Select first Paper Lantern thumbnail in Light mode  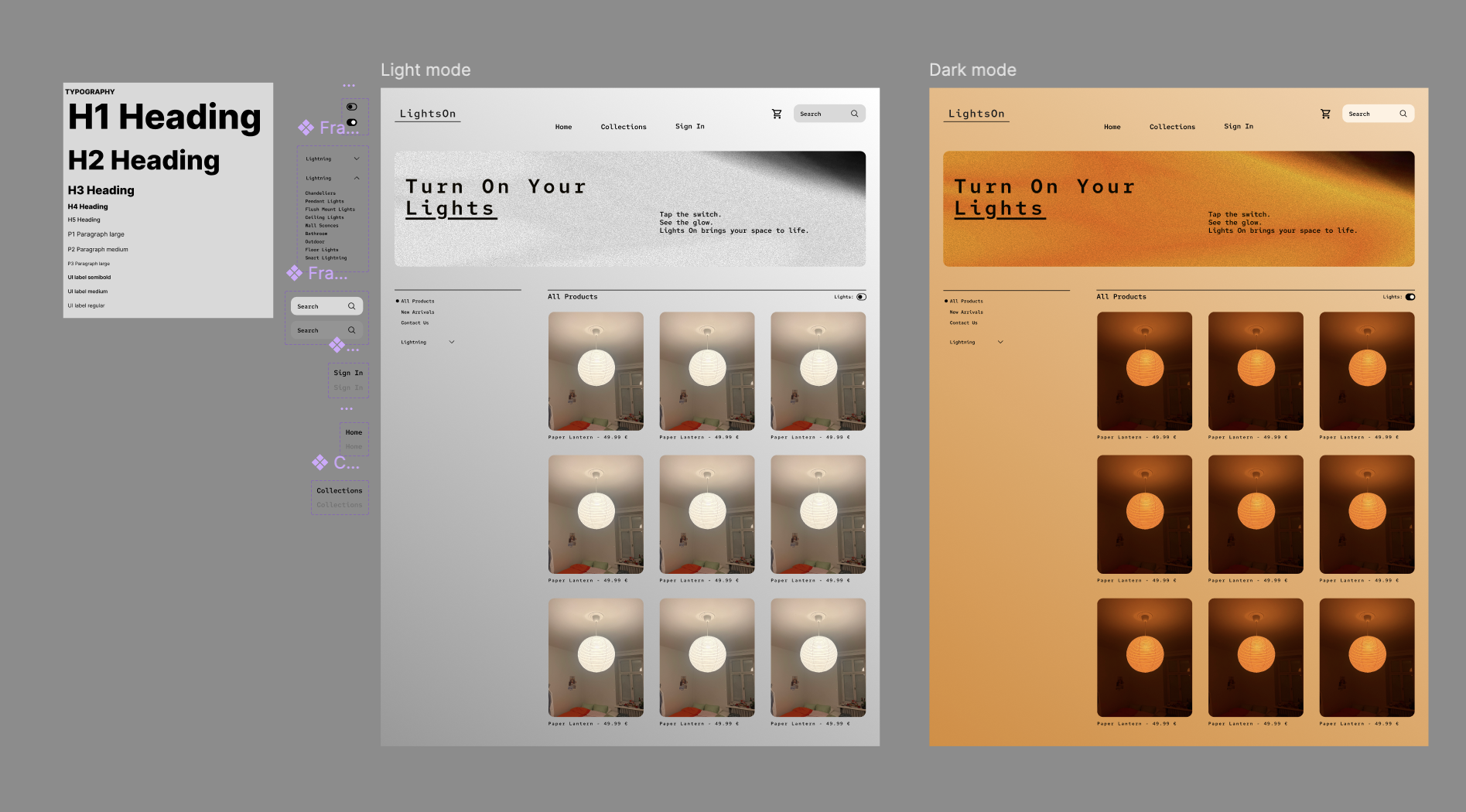coord(596,371)
